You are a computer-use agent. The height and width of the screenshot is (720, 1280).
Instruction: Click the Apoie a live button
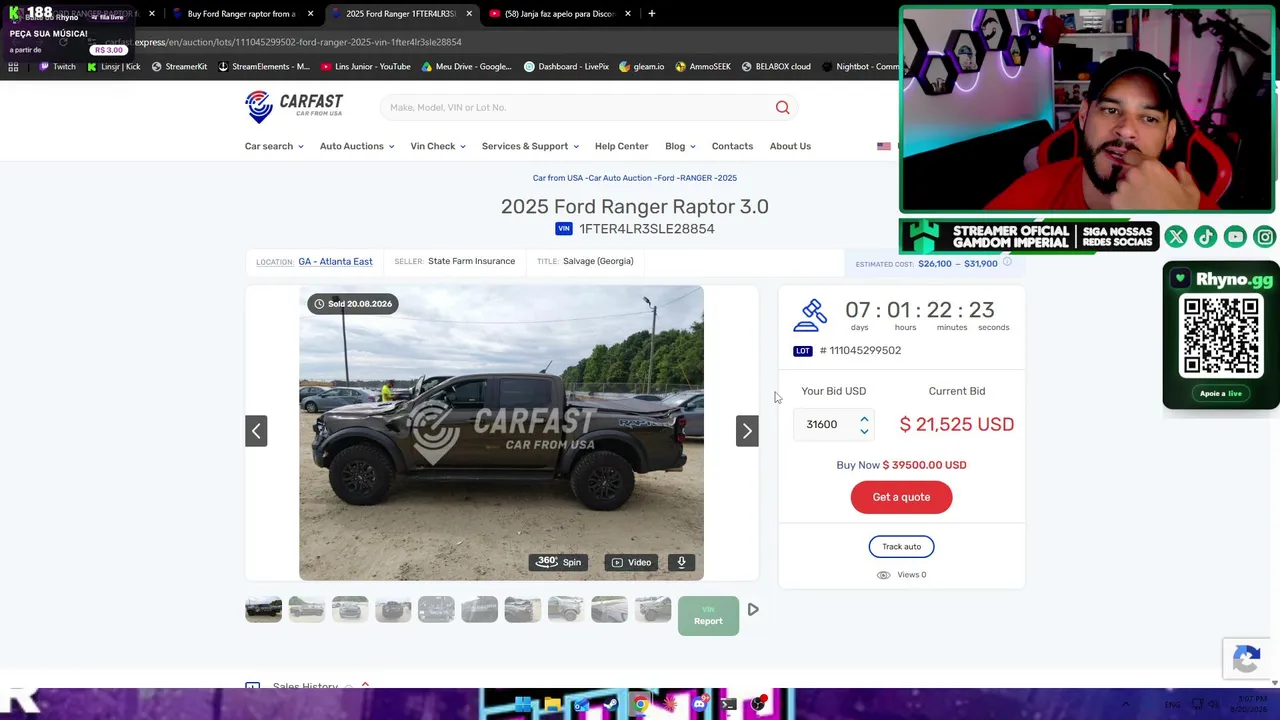[x=1221, y=393]
